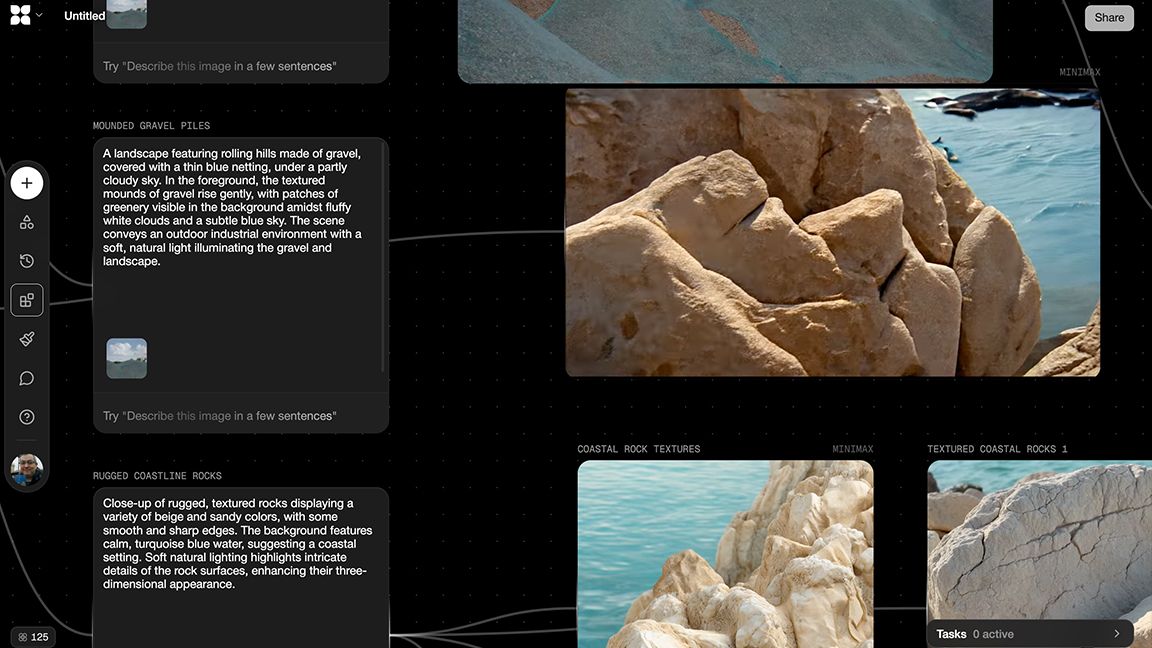Select the paintbrush styles icon
Viewport: 1152px width, 648px height.
coord(26,338)
